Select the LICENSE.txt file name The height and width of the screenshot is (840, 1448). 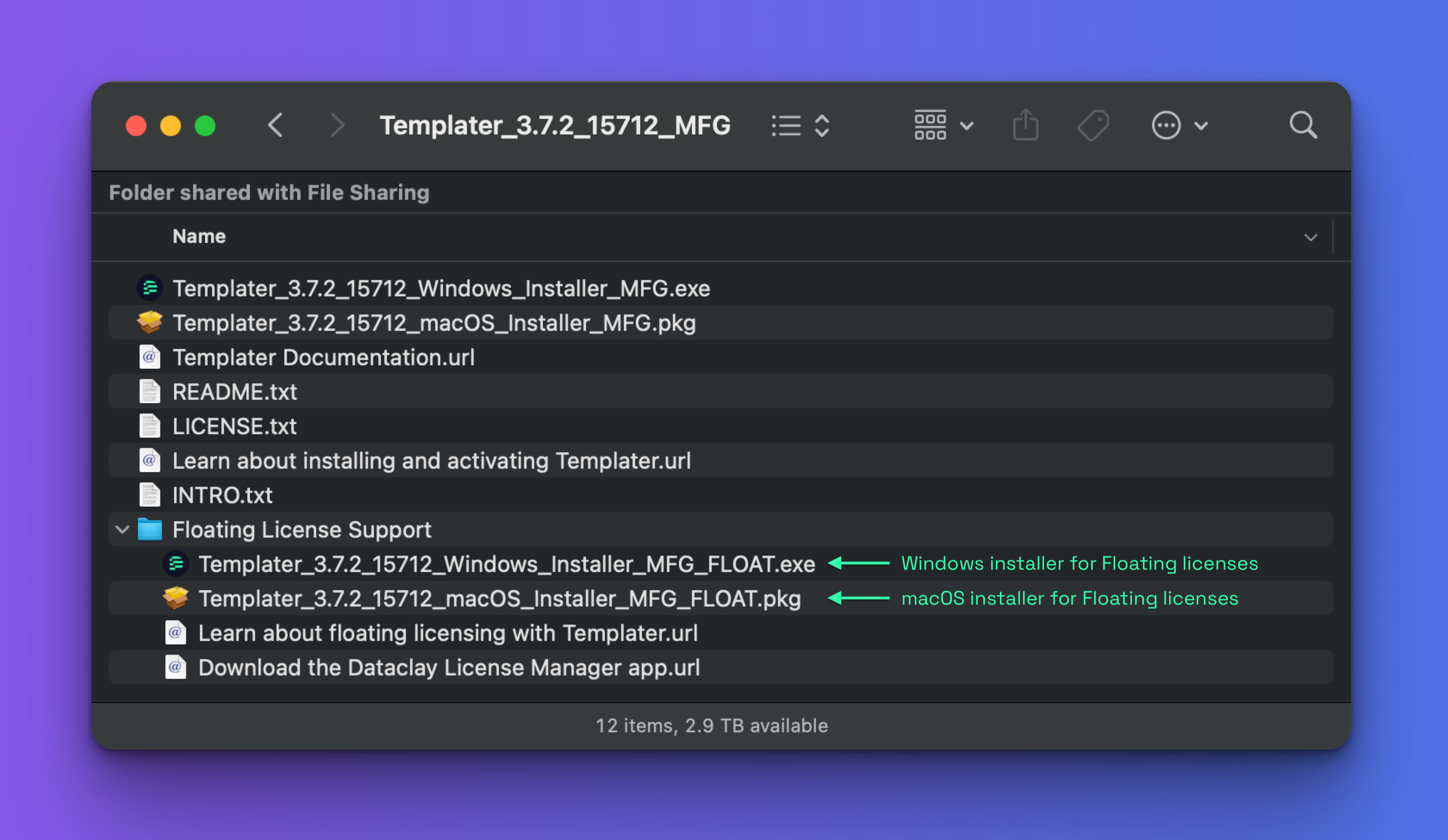coord(234,426)
